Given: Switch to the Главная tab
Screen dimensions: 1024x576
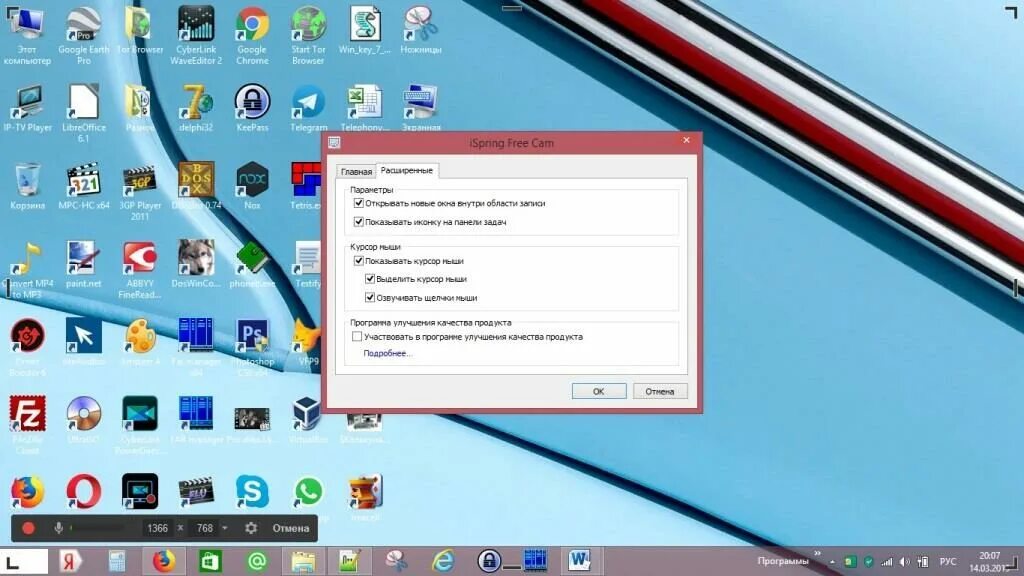Looking at the screenshot, I should pyautogui.click(x=356, y=171).
